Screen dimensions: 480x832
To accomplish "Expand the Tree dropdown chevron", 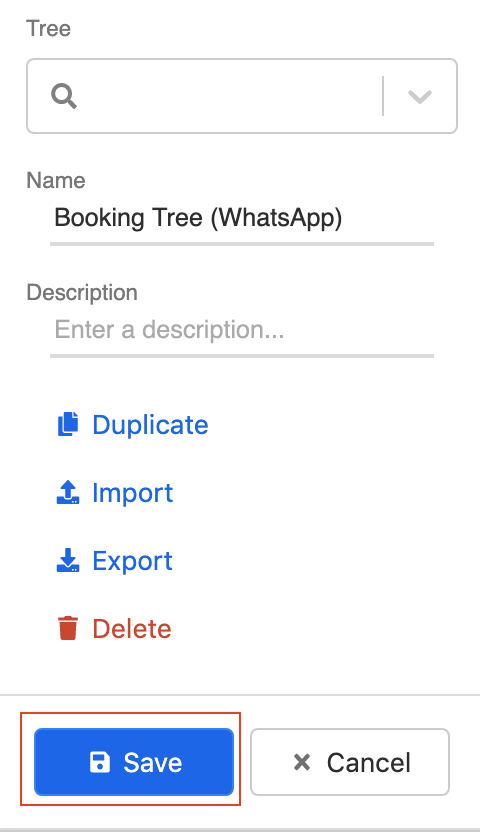I will coord(420,97).
